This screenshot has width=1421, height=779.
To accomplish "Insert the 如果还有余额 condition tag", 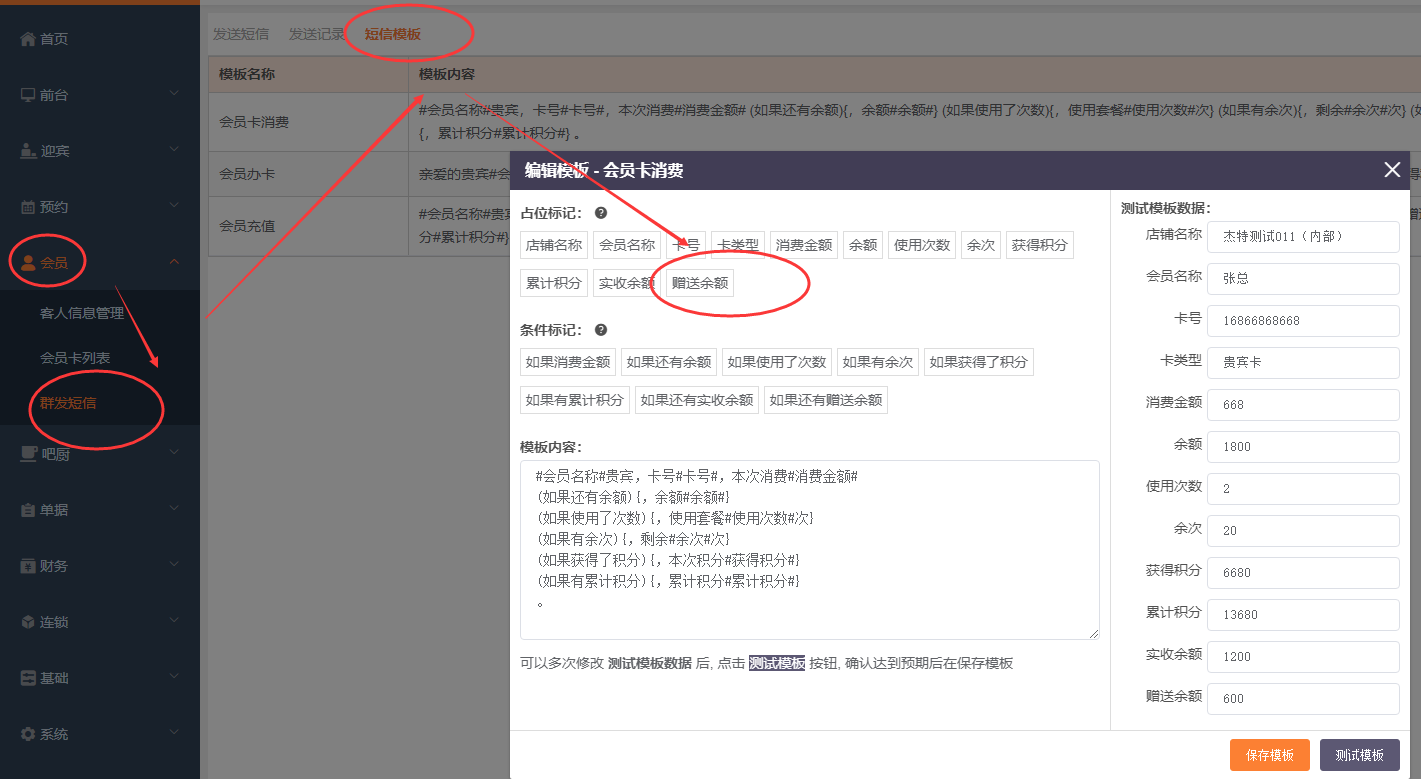I will click(669, 362).
